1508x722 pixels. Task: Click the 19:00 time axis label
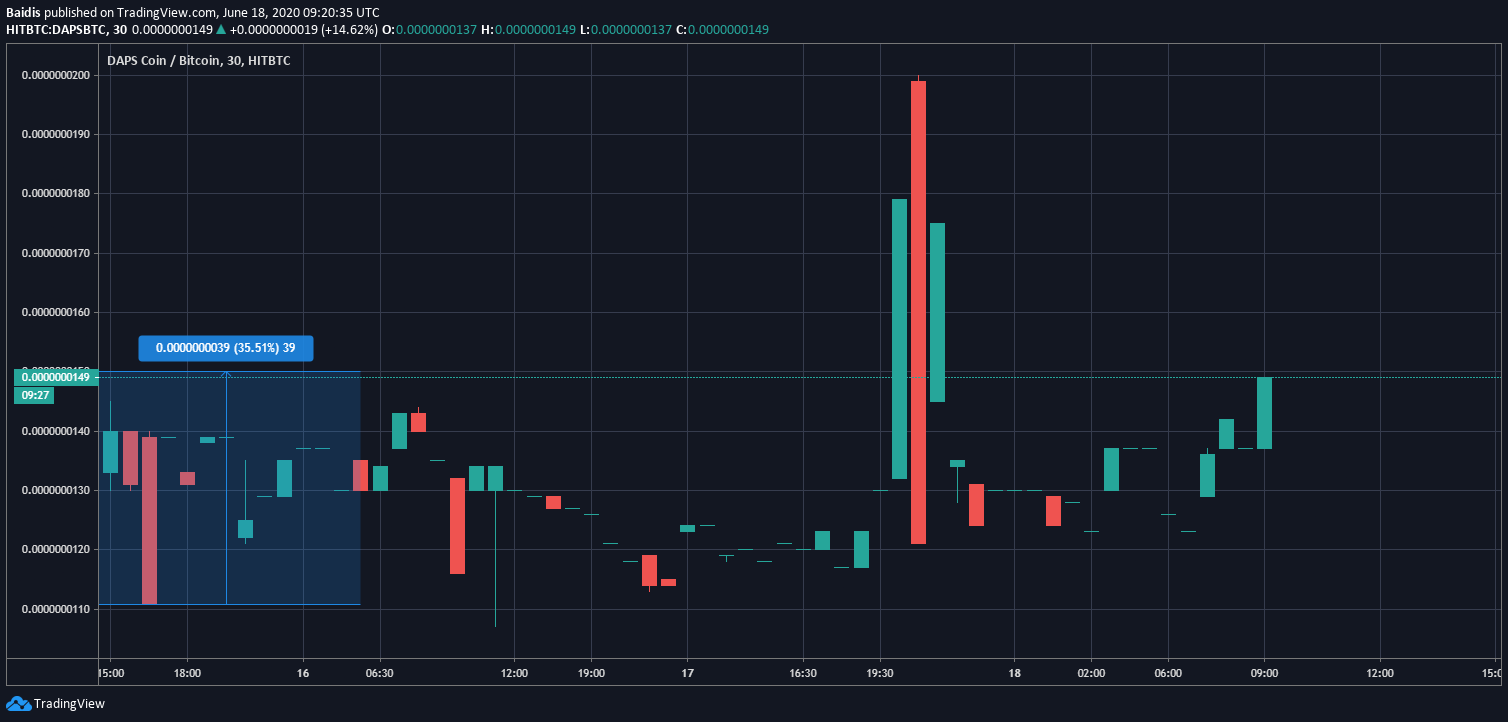pyautogui.click(x=591, y=674)
